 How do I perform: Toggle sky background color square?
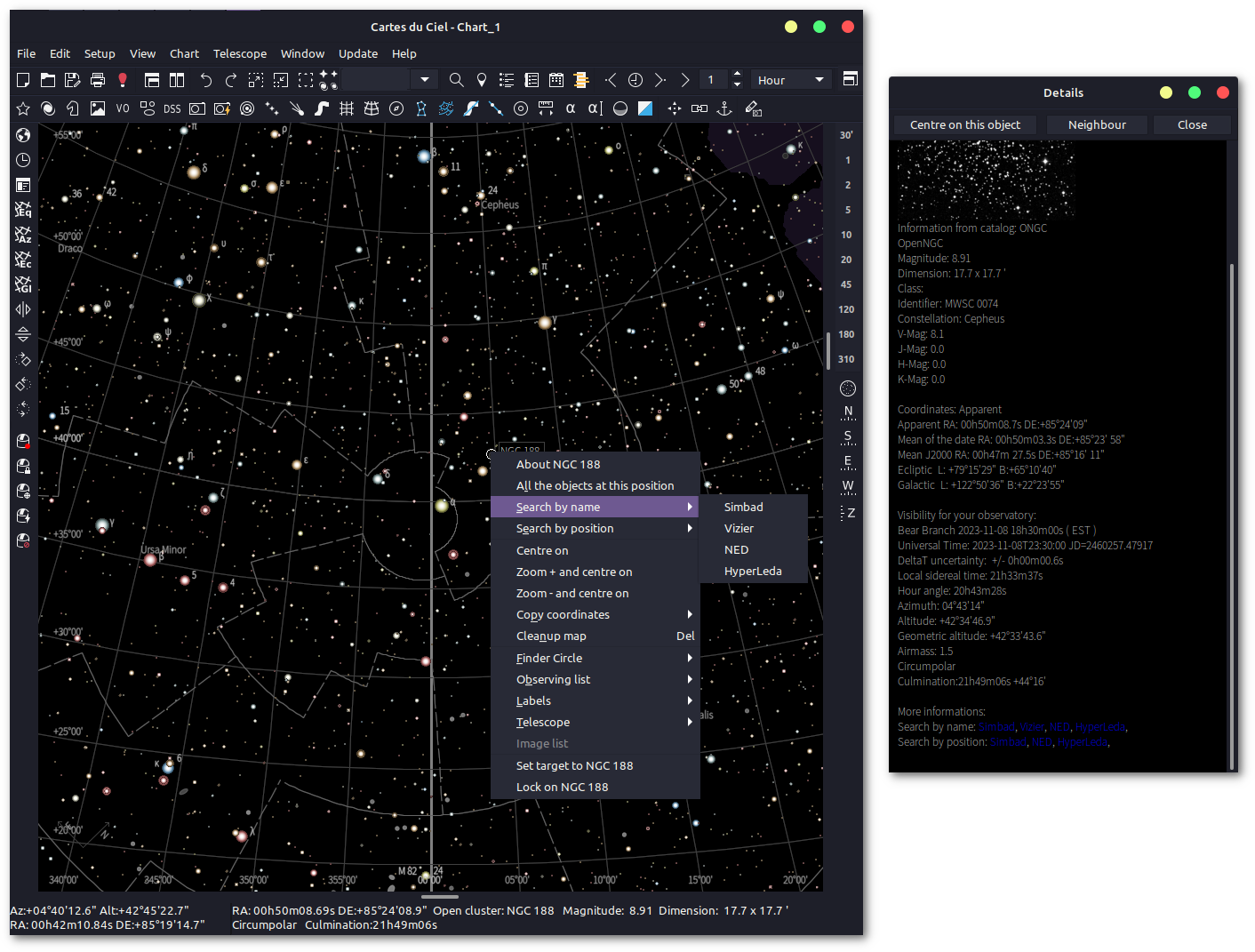[x=645, y=108]
